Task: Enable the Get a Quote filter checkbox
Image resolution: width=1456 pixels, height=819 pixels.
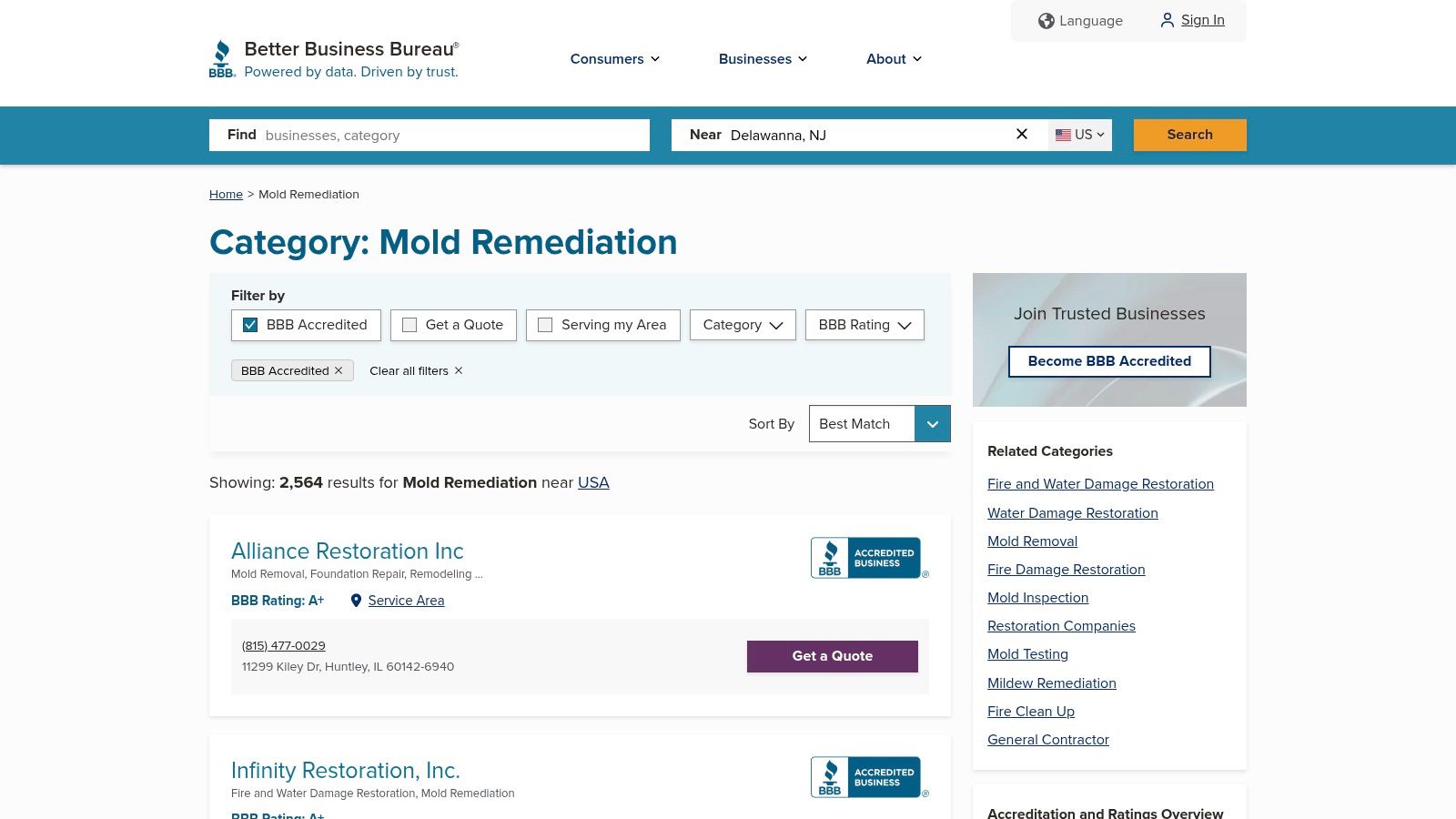Action: [x=409, y=325]
